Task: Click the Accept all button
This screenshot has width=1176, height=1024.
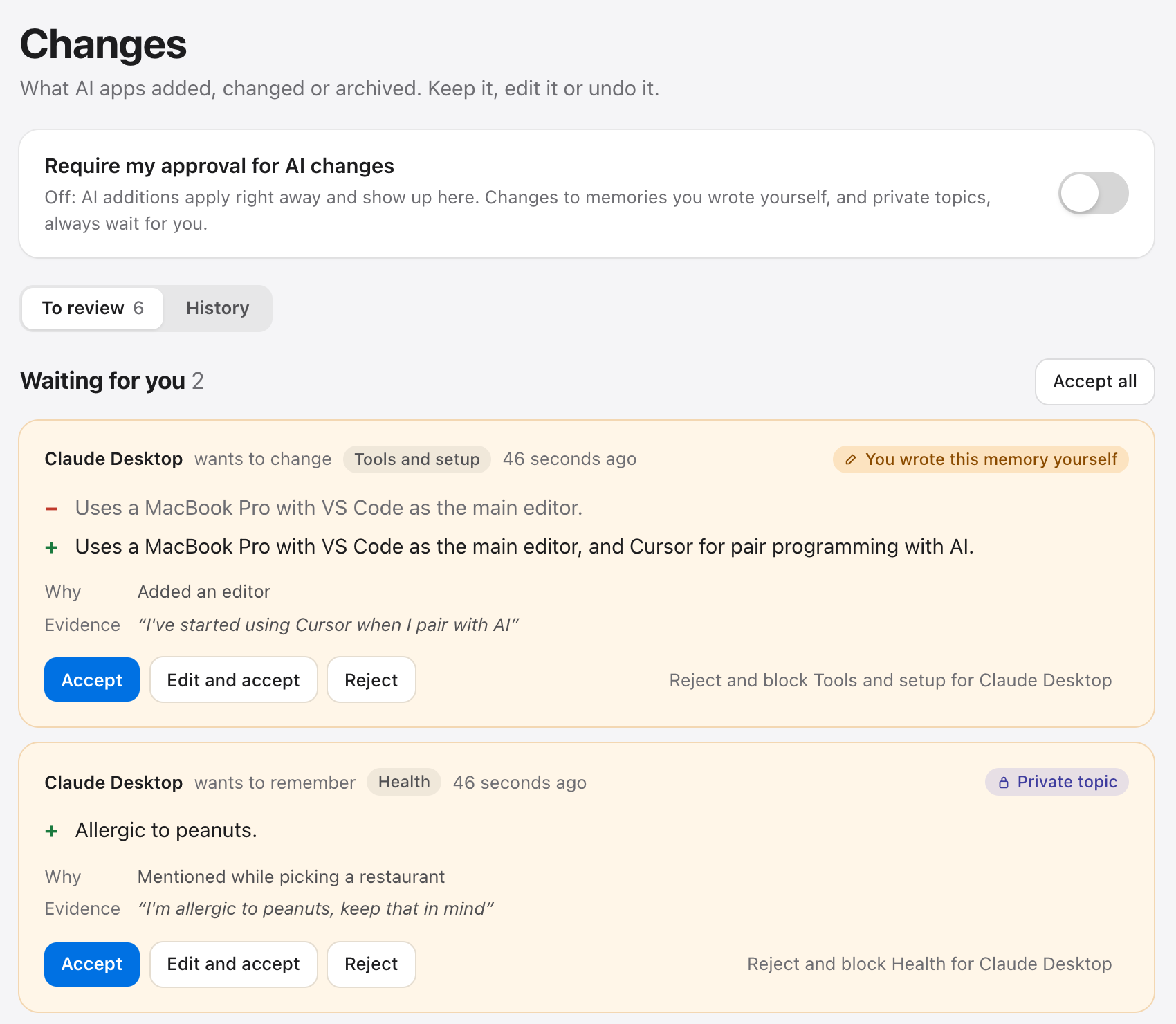Action: pos(1094,381)
